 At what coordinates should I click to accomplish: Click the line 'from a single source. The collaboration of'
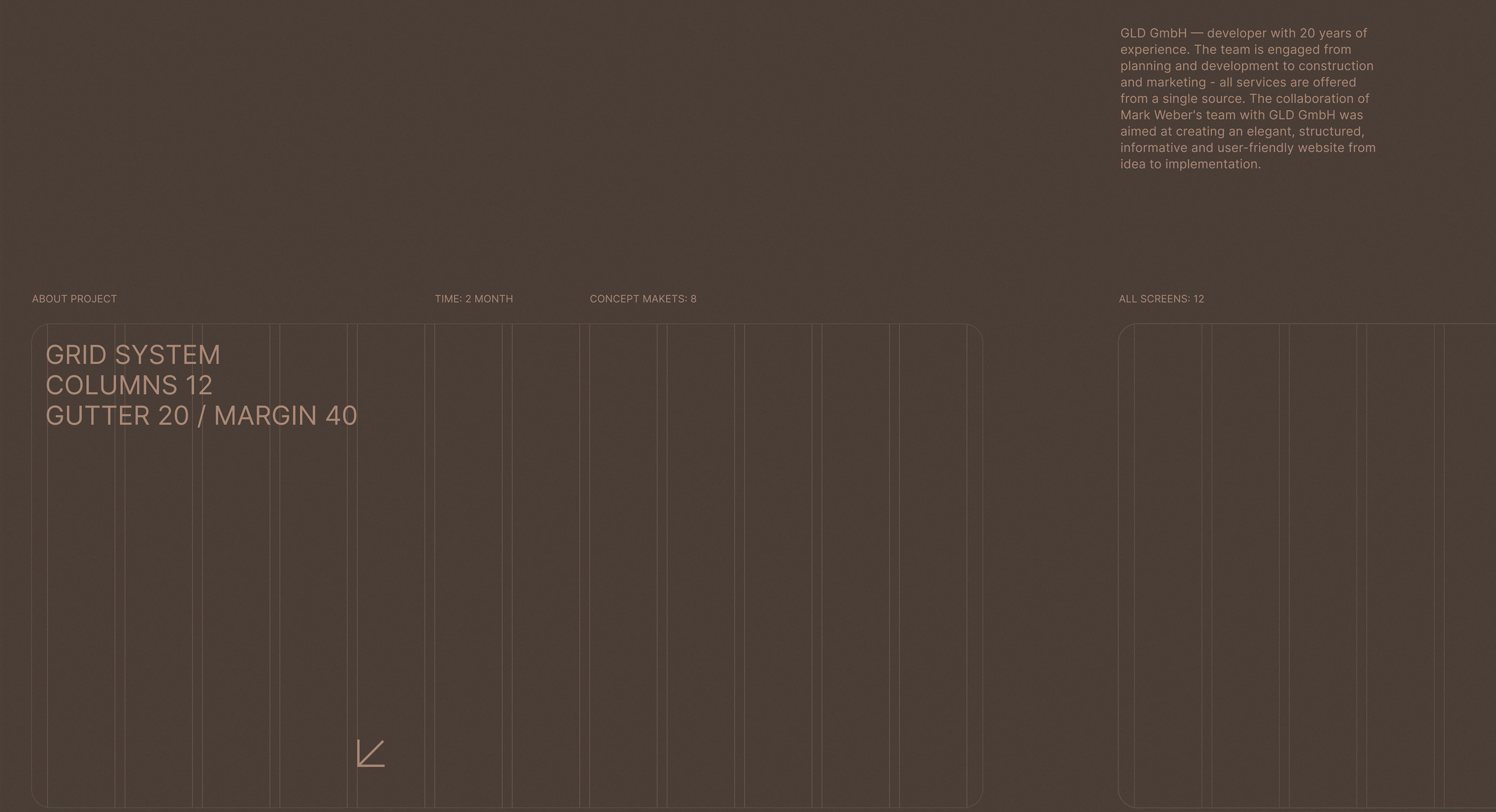click(1244, 99)
